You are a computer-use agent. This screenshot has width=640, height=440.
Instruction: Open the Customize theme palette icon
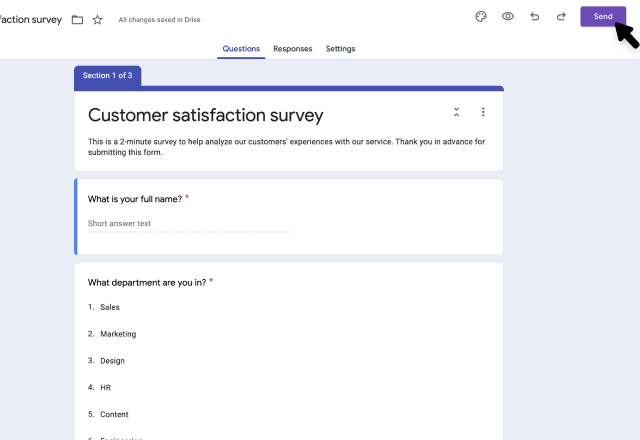point(481,16)
